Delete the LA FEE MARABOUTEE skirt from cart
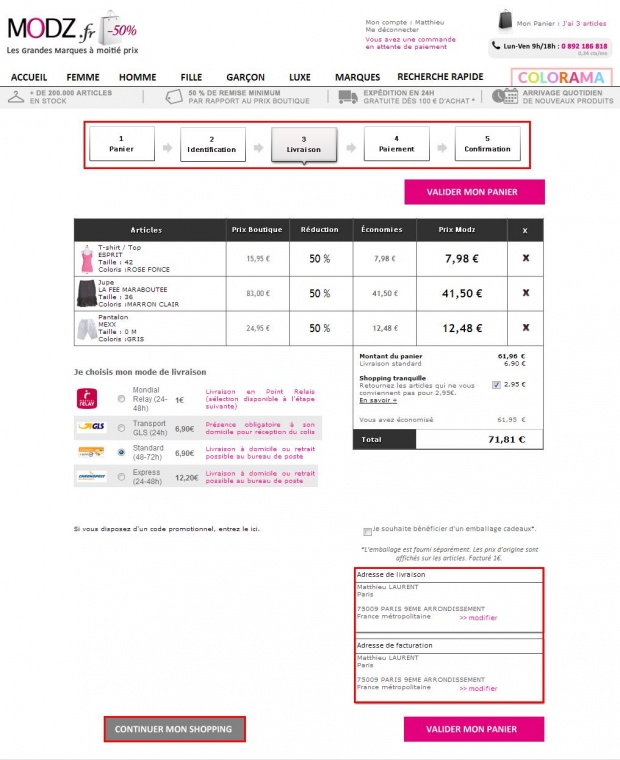 pos(526,293)
